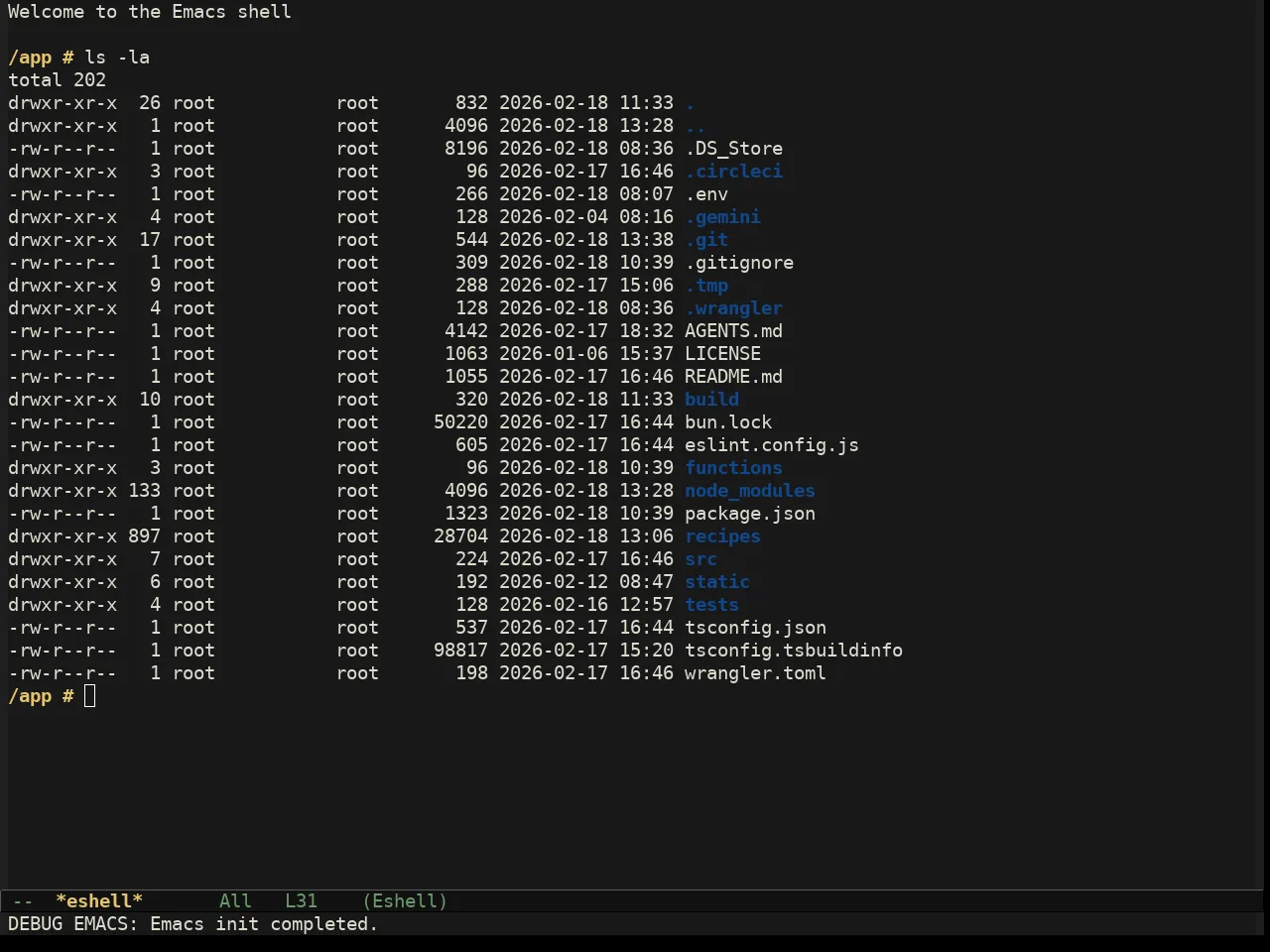Click the tests directory name
1270x952 pixels.
coord(711,604)
